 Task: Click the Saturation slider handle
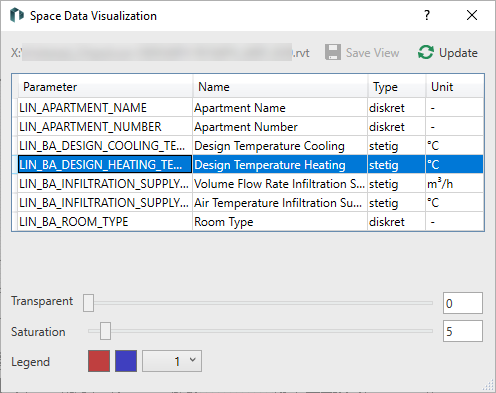point(105,331)
